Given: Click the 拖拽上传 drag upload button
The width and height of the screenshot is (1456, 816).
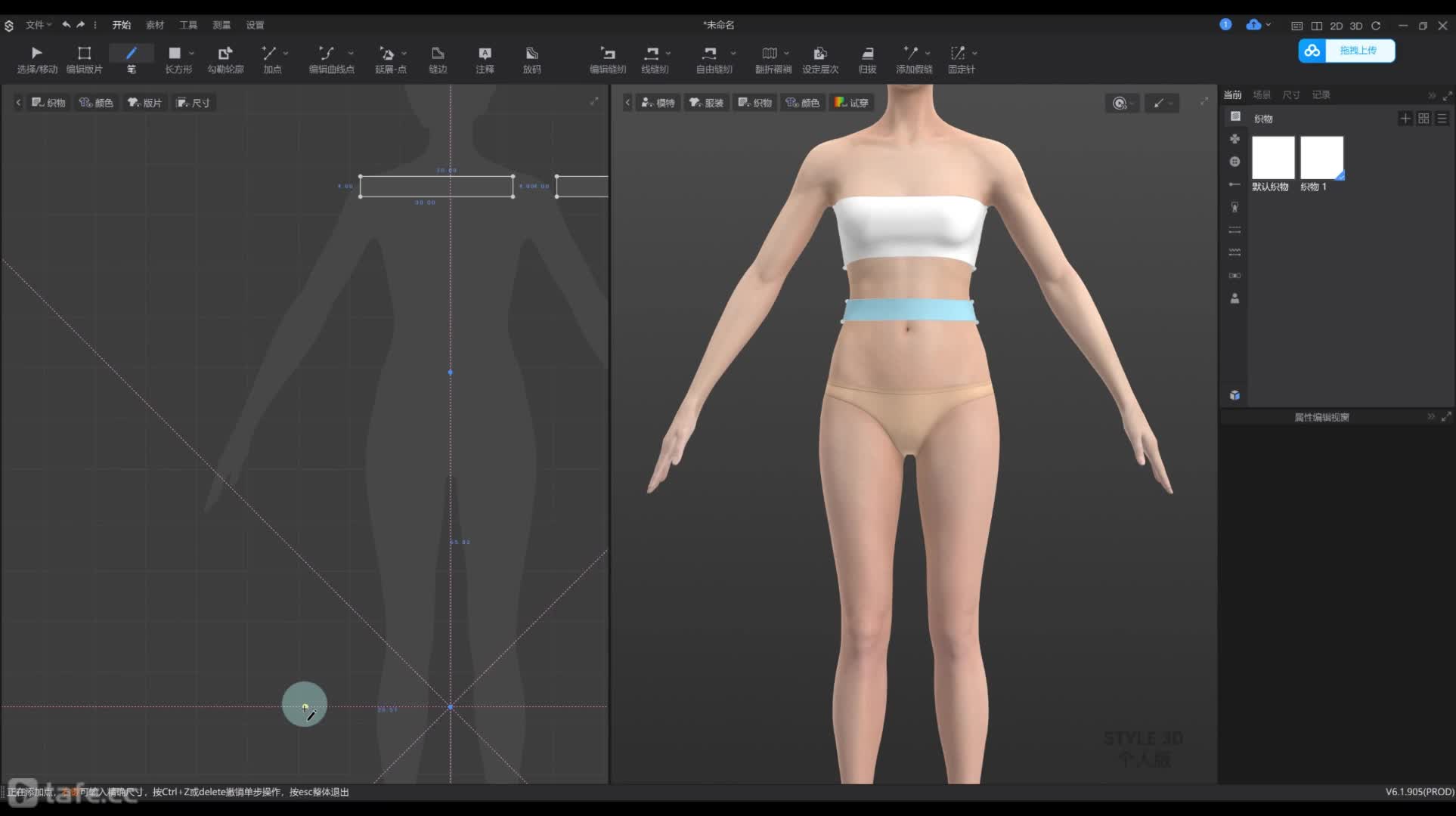Looking at the screenshot, I should [1347, 51].
